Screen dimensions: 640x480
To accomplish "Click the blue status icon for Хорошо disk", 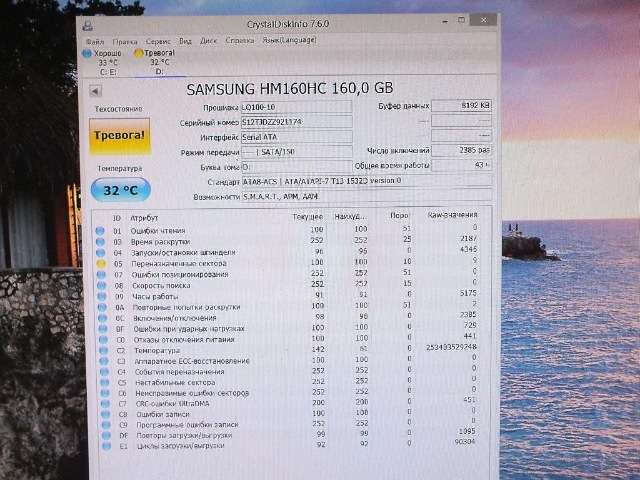I will tap(87, 53).
